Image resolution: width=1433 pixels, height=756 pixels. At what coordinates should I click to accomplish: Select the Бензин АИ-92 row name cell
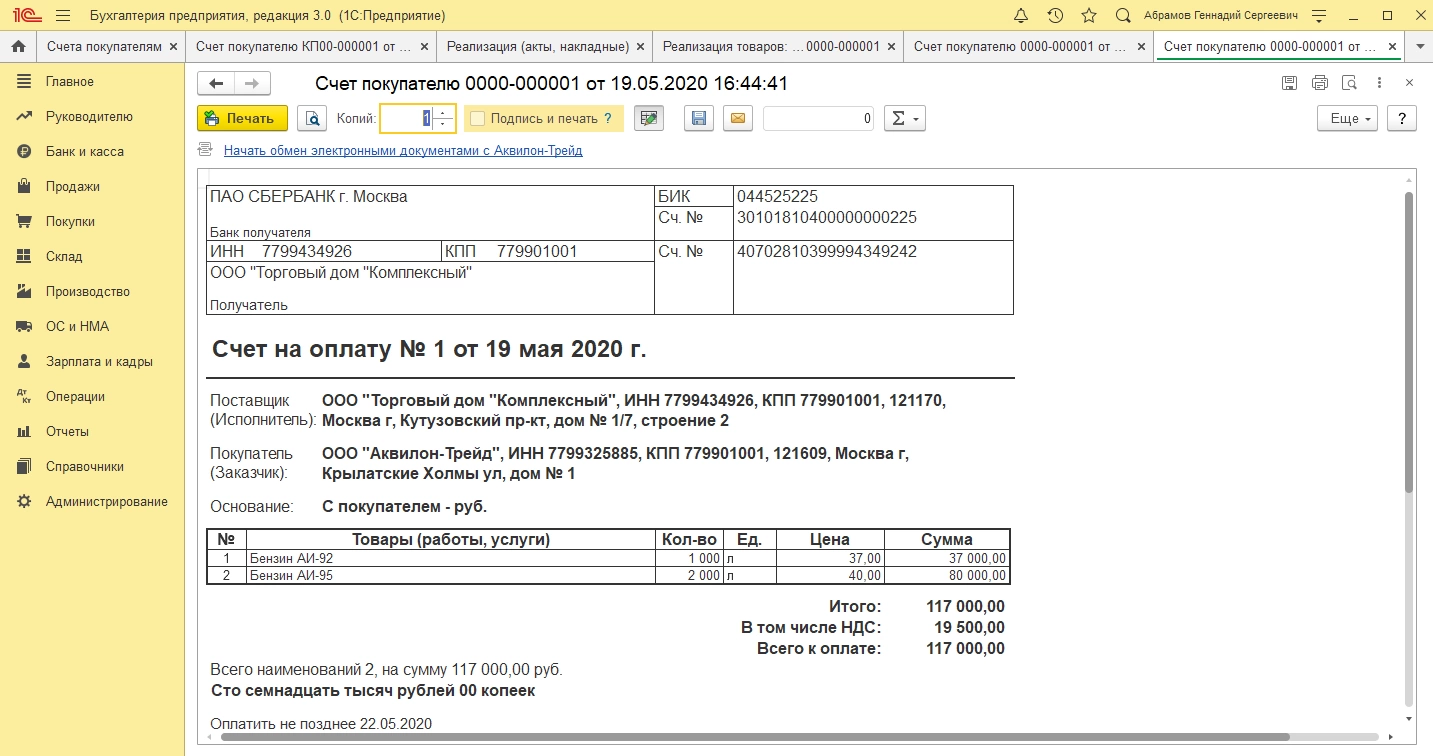(x=450, y=559)
